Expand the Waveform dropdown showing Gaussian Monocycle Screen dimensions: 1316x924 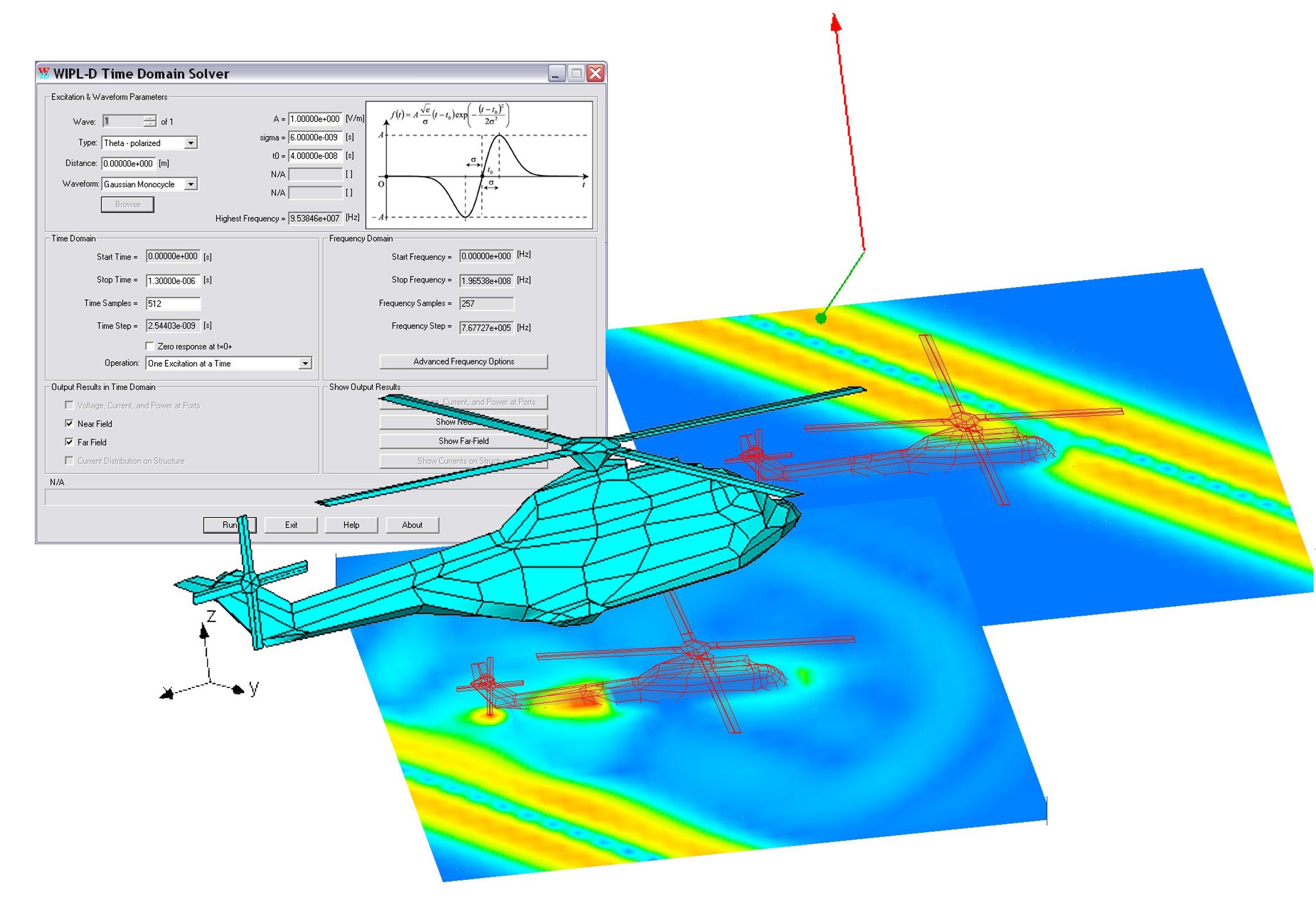tap(191, 184)
